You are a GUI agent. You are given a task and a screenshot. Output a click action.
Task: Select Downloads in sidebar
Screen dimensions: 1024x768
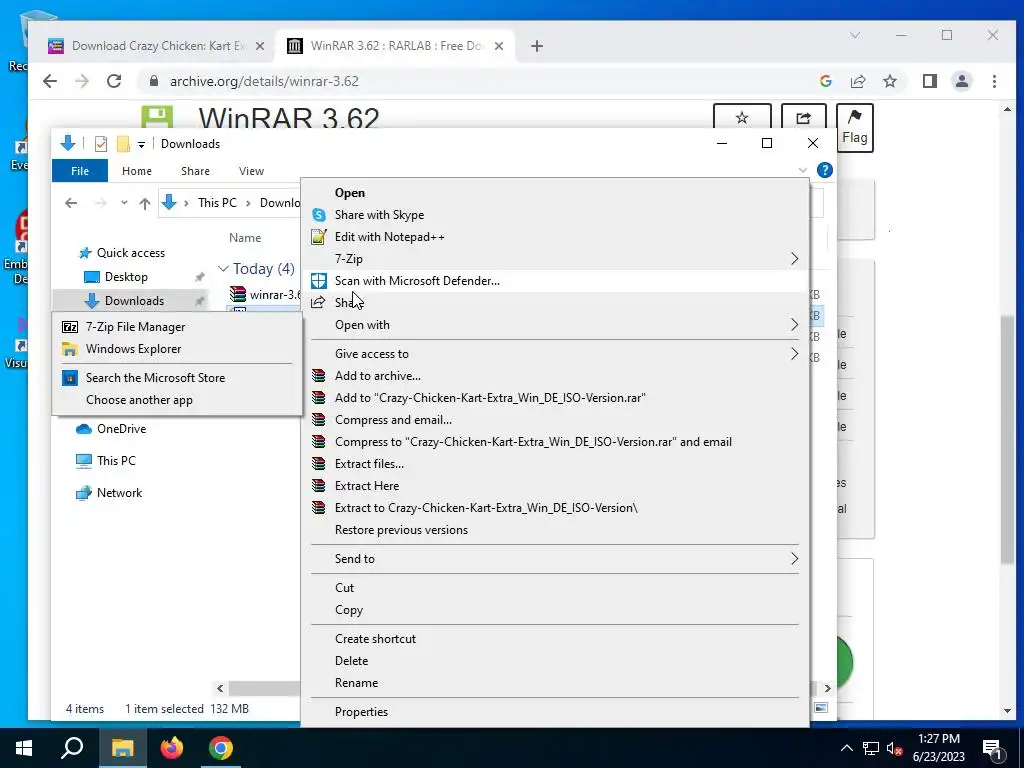pyautogui.click(x=134, y=301)
